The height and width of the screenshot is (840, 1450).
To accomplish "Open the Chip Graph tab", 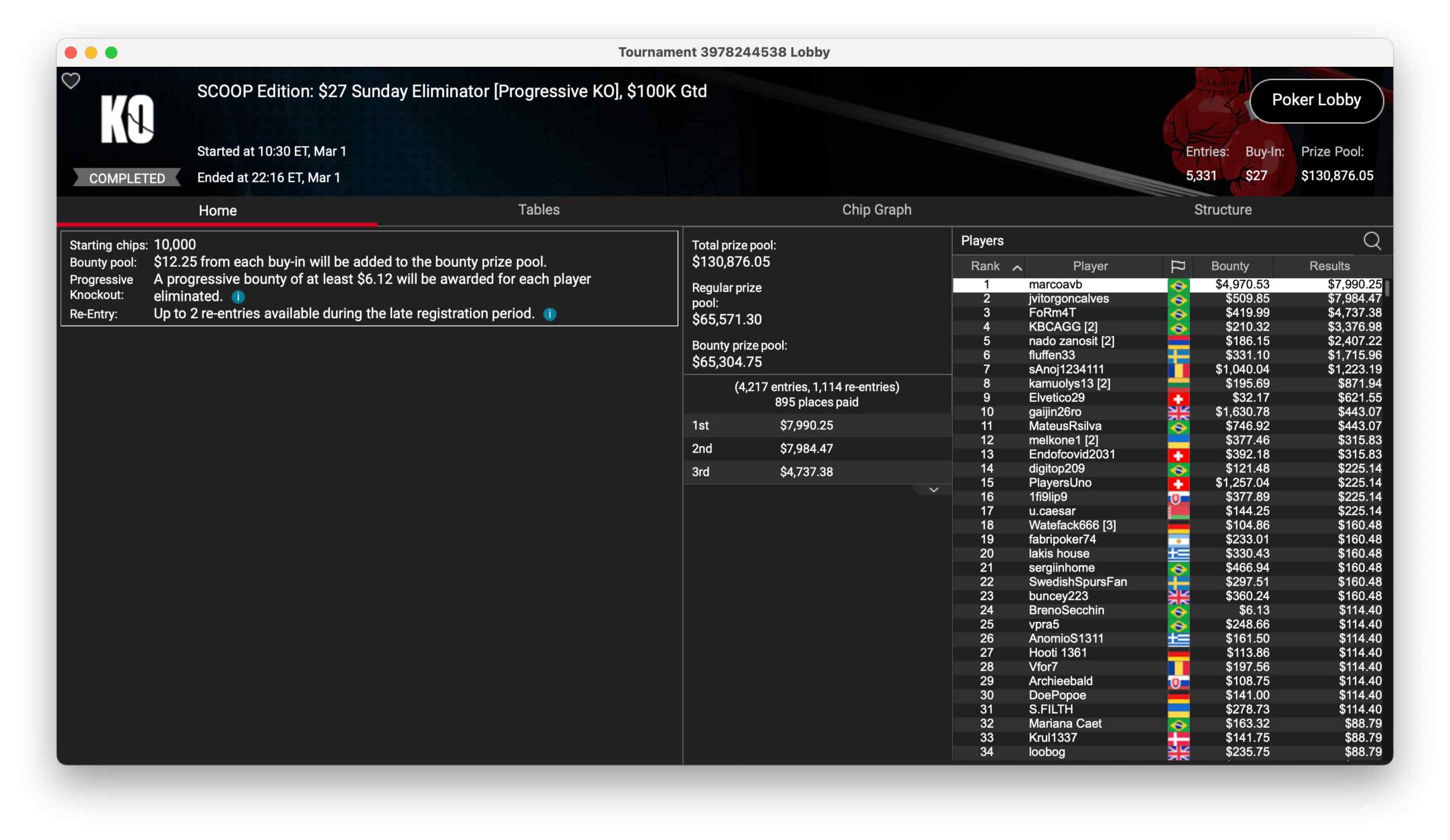I will (876, 210).
